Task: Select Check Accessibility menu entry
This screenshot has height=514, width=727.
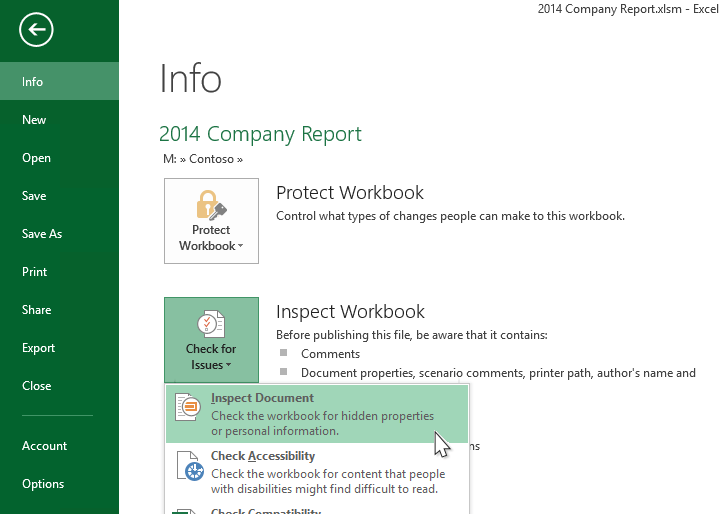Action: (317, 472)
